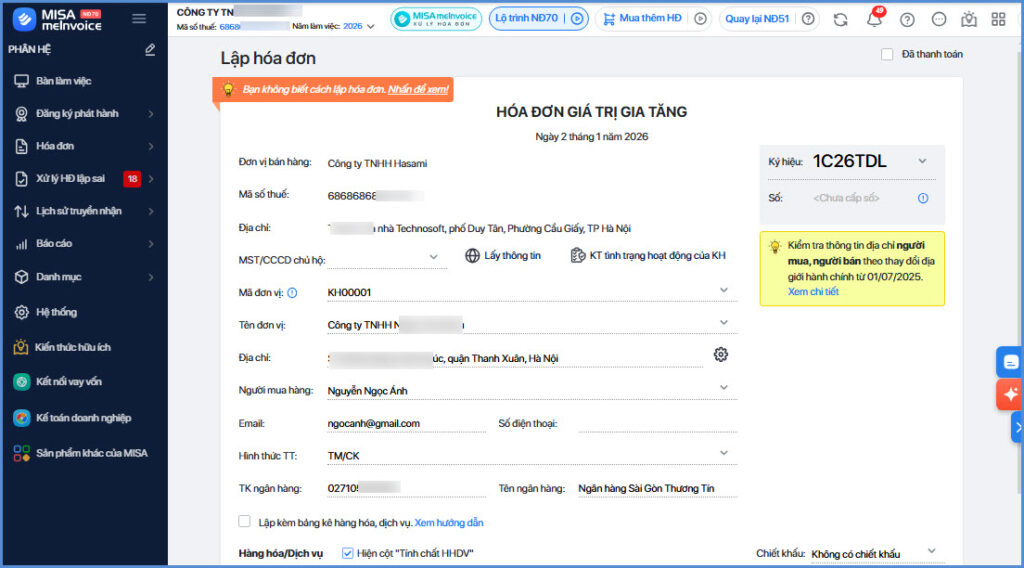Click info icon next to Chưa cấp số
Screen dimensions: 1024x568
tap(923, 198)
